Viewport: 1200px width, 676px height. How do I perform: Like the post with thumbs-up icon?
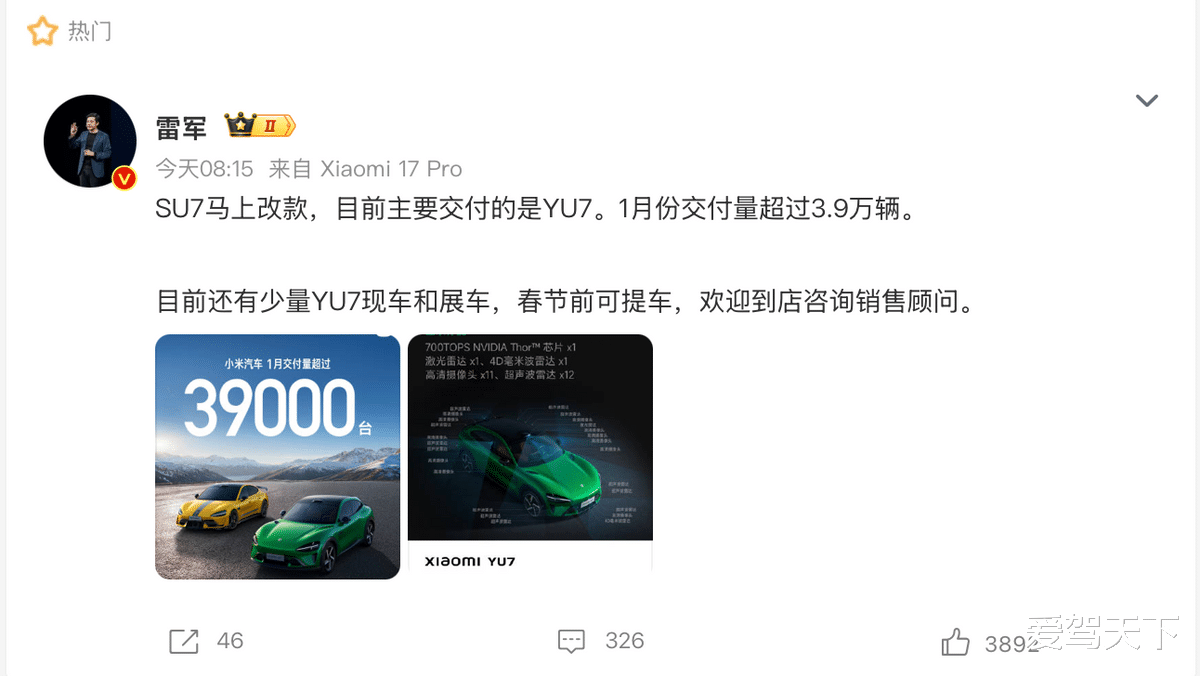click(955, 642)
